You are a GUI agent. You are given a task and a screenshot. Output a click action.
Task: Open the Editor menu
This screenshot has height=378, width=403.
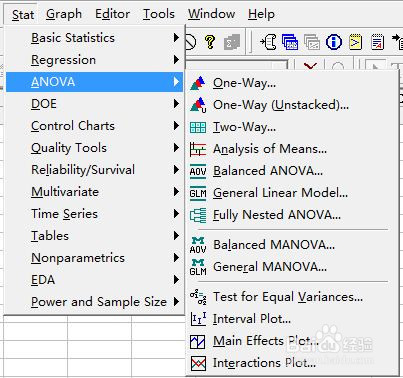point(112,14)
